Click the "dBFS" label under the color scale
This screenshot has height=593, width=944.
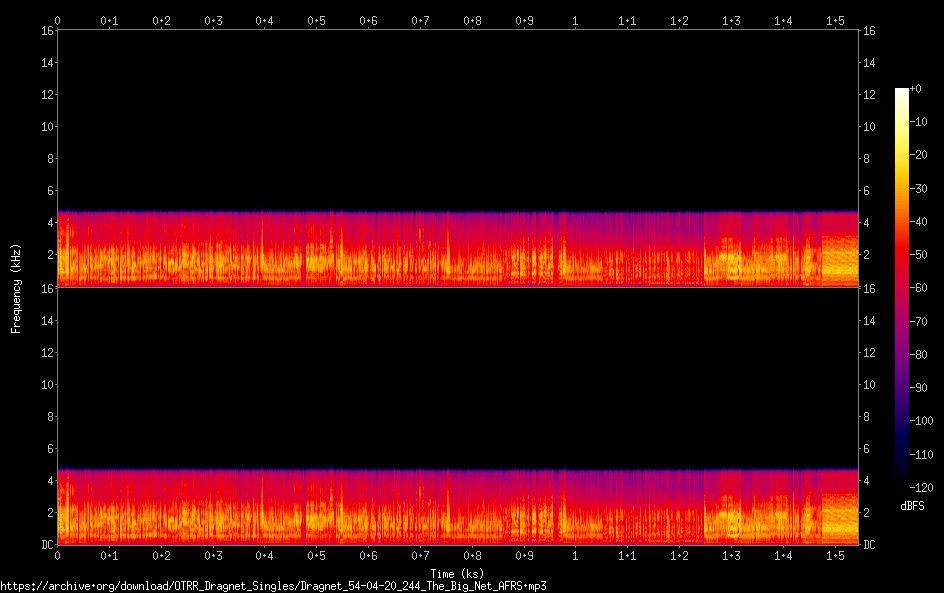point(912,507)
